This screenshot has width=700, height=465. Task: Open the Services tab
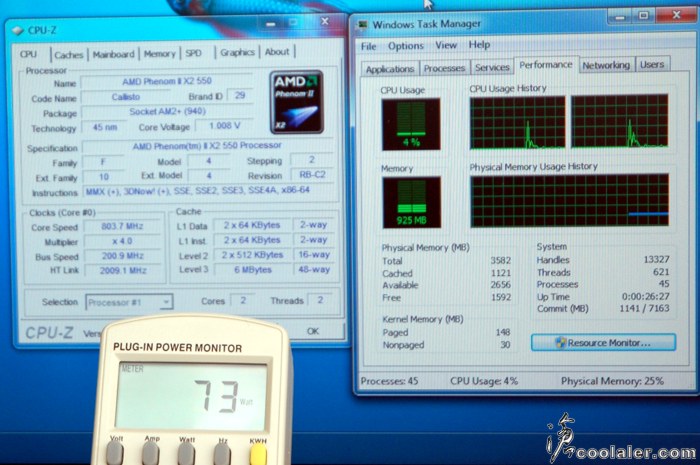(492, 67)
